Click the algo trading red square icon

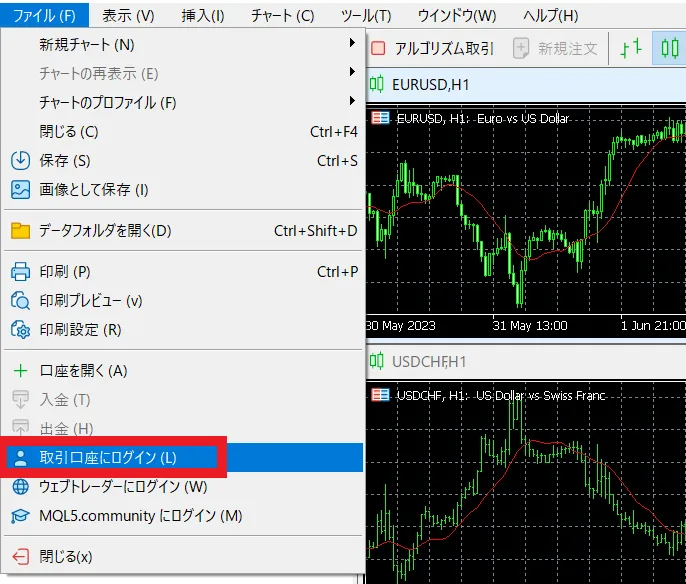378,48
